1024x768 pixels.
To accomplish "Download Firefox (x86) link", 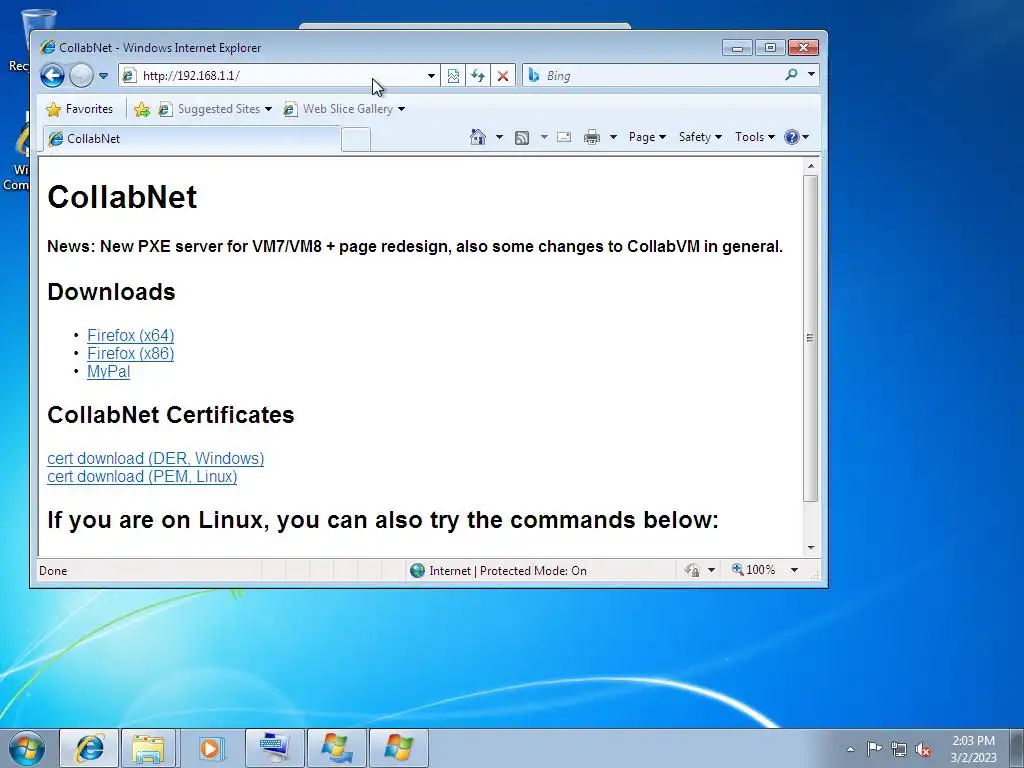I will [131, 353].
